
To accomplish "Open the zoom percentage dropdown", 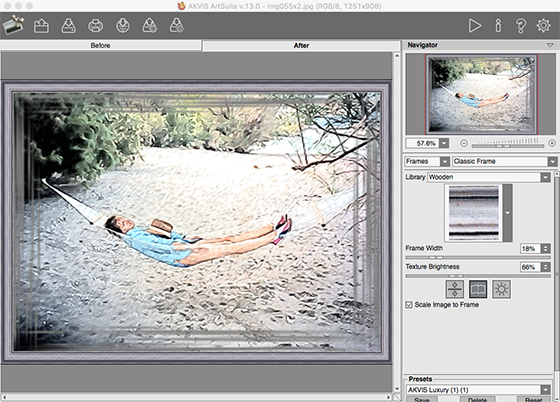I will (x=444, y=144).
